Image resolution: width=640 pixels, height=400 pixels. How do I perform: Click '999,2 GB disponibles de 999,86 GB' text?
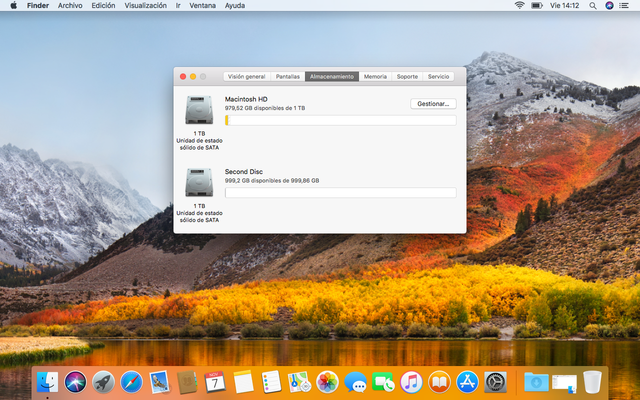coord(272,180)
